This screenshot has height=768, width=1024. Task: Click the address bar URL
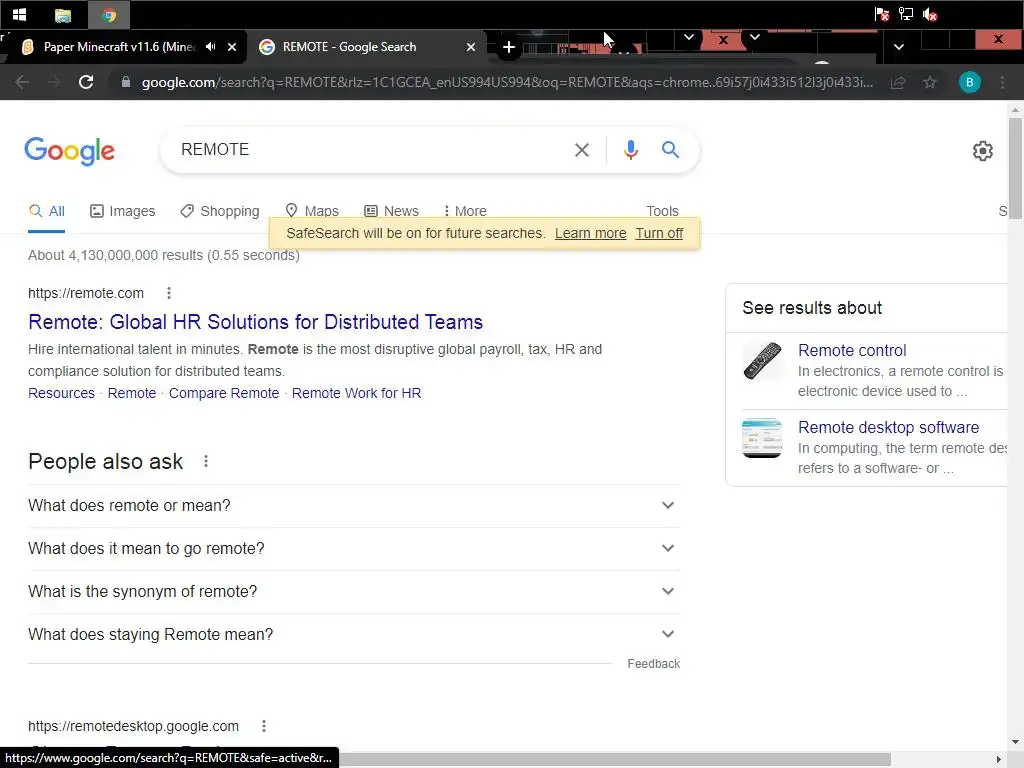507,82
